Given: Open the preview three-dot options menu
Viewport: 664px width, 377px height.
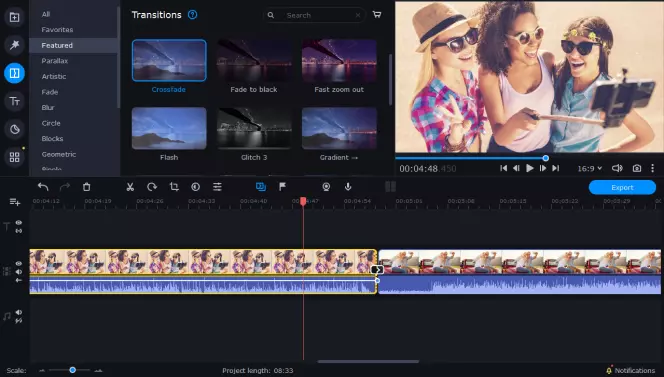Looking at the screenshot, I should pyautogui.click(x=653, y=168).
